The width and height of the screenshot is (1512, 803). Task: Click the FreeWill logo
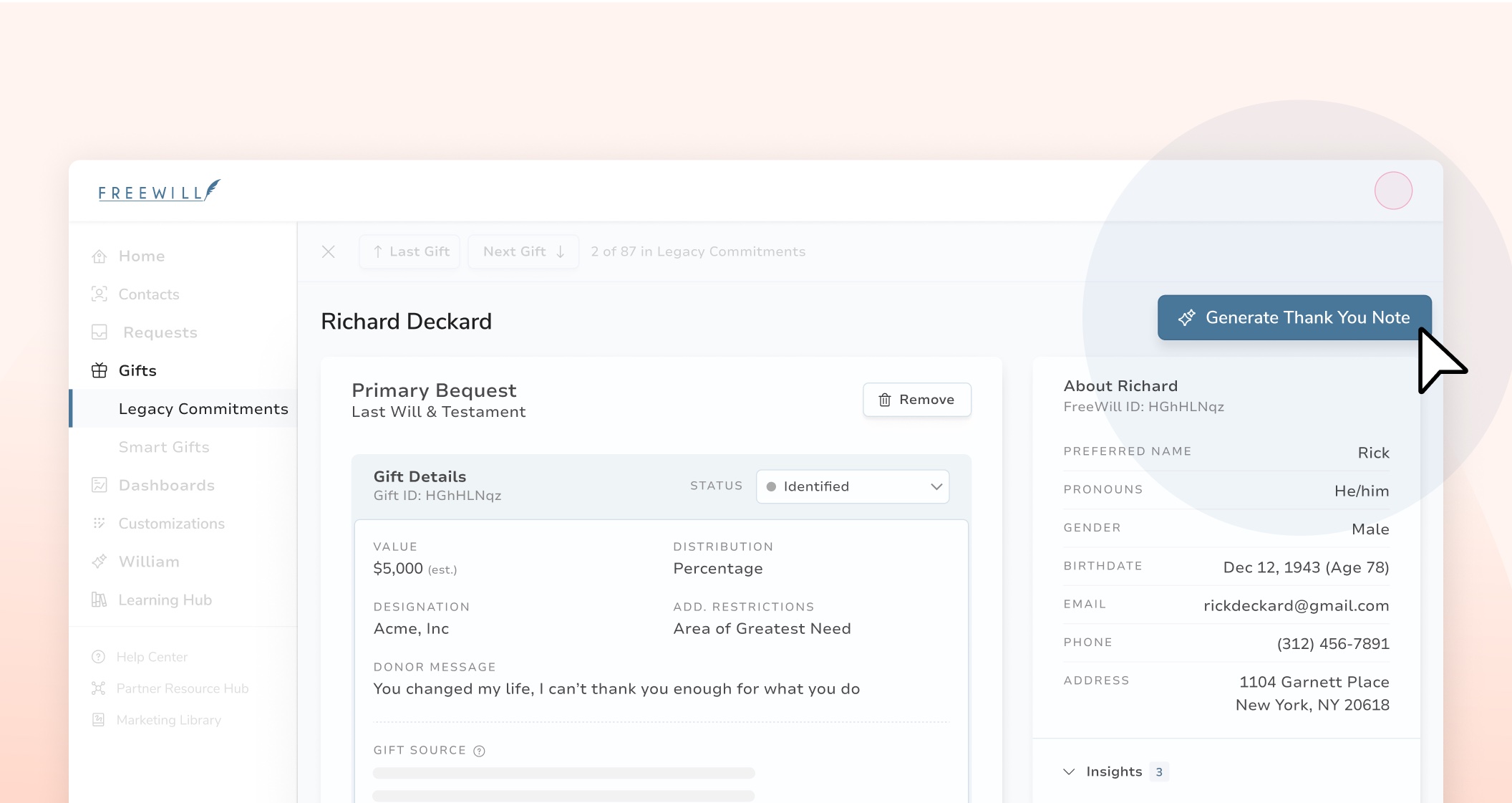(x=160, y=191)
